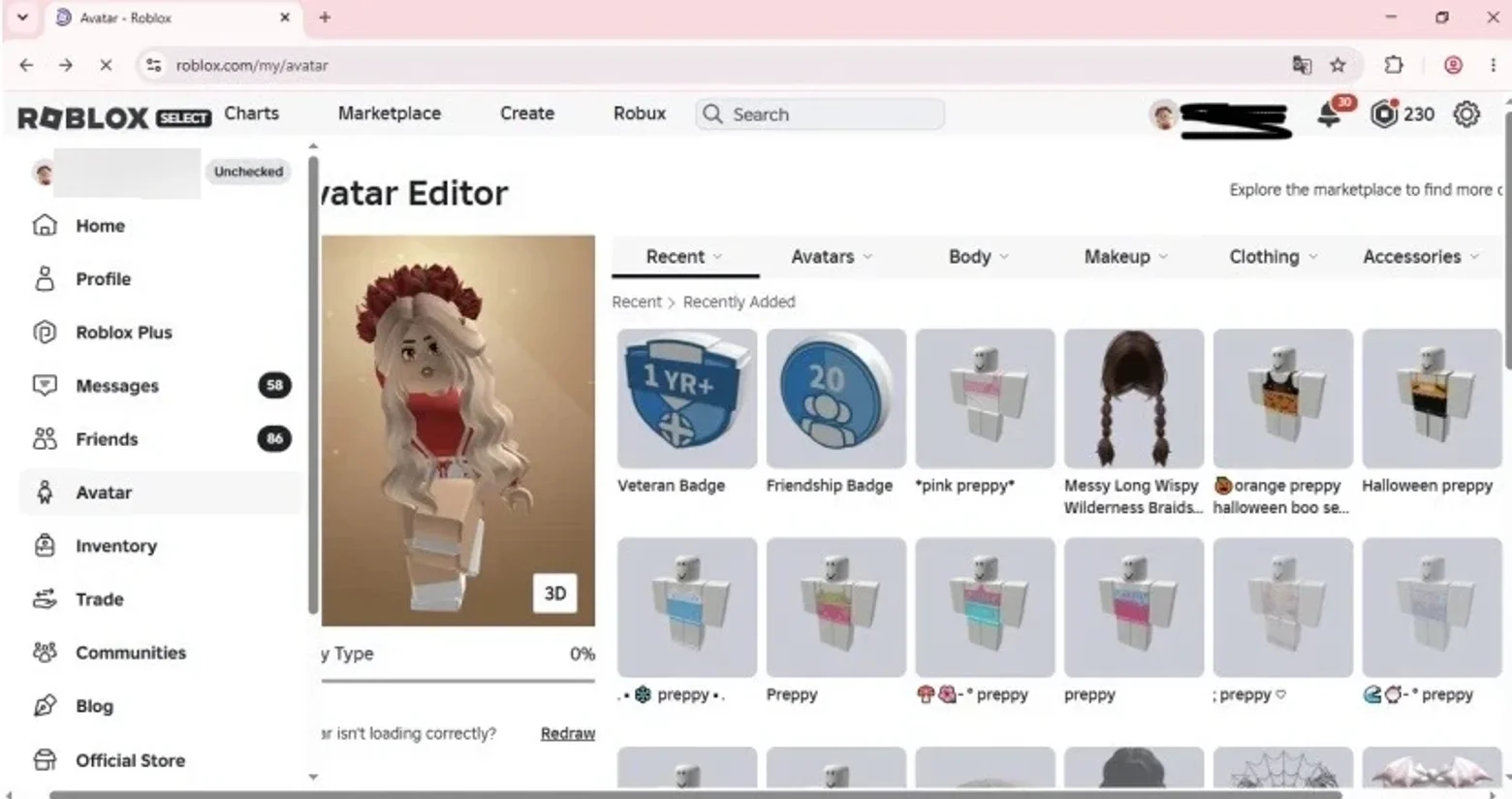
Task: Open the settings gear icon
Action: [x=1466, y=113]
